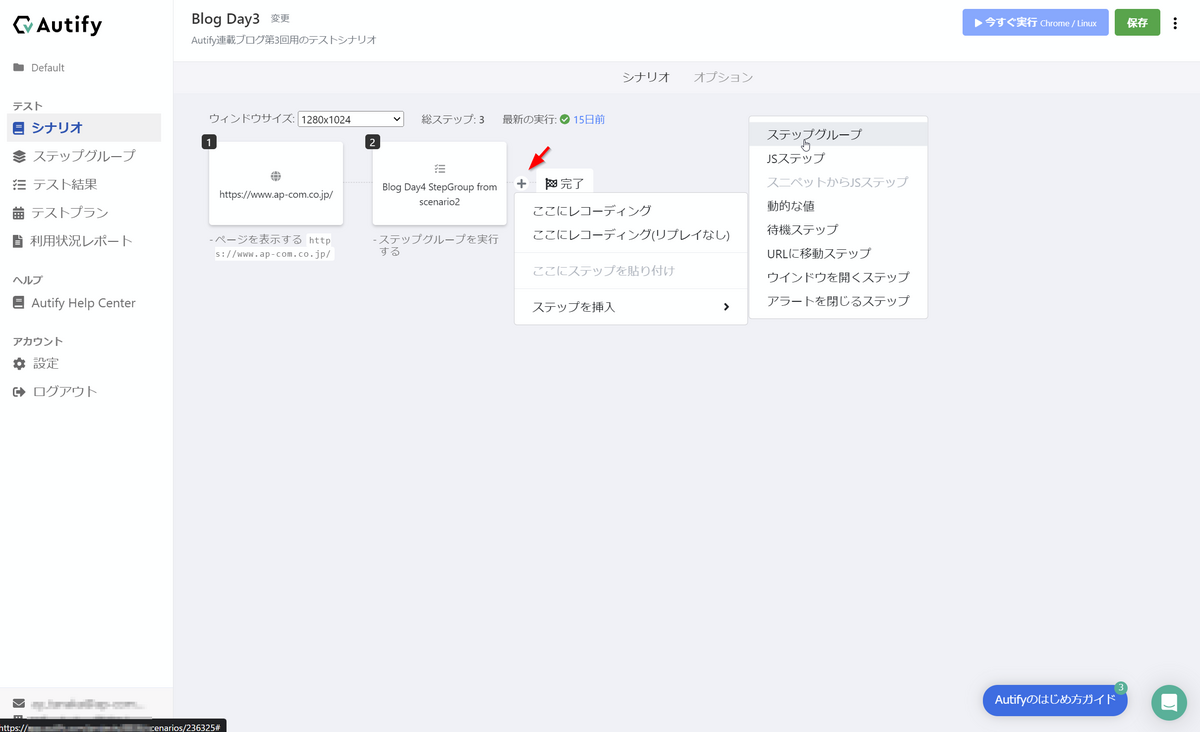The height and width of the screenshot is (732, 1200).
Task: Select step 2 Blog Day4 StepGroup card
Action: click(x=440, y=183)
